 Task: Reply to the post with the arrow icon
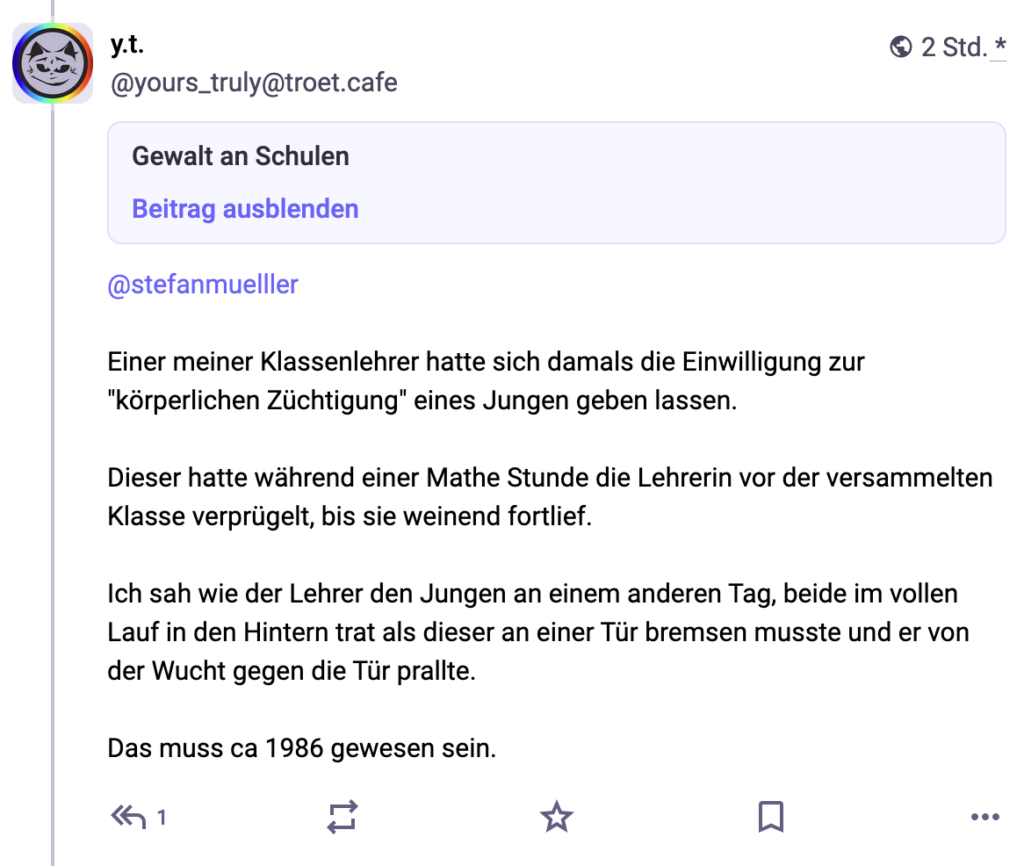128,817
